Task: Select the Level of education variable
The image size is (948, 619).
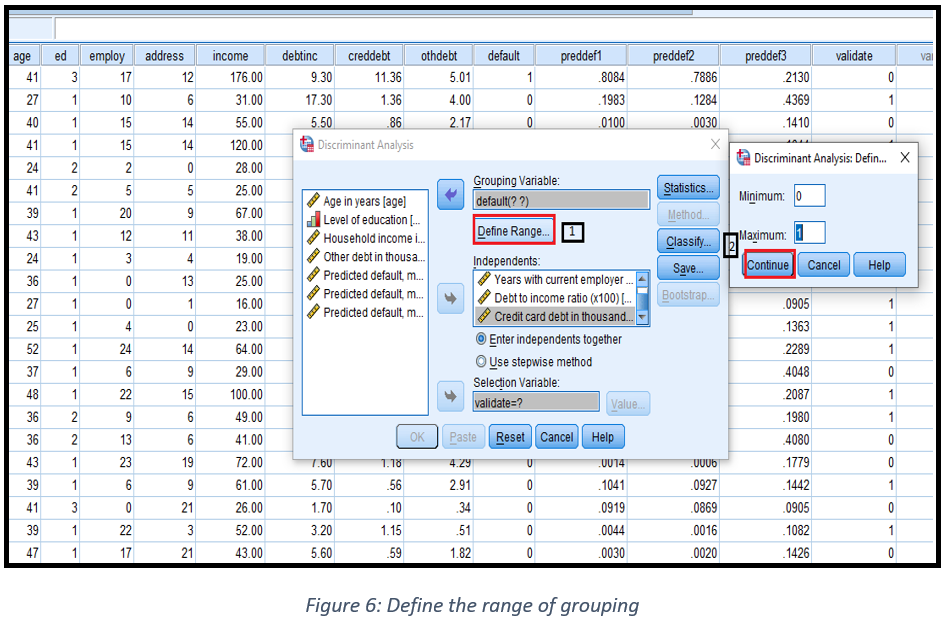Action: click(364, 220)
